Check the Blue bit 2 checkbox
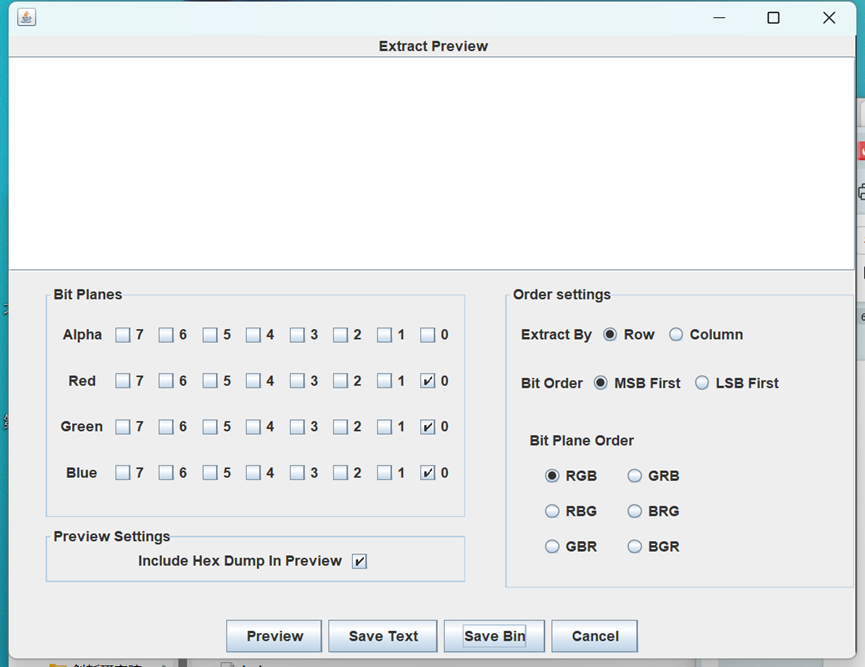The width and height of the screenshot is (865, 667). (340, 473)
